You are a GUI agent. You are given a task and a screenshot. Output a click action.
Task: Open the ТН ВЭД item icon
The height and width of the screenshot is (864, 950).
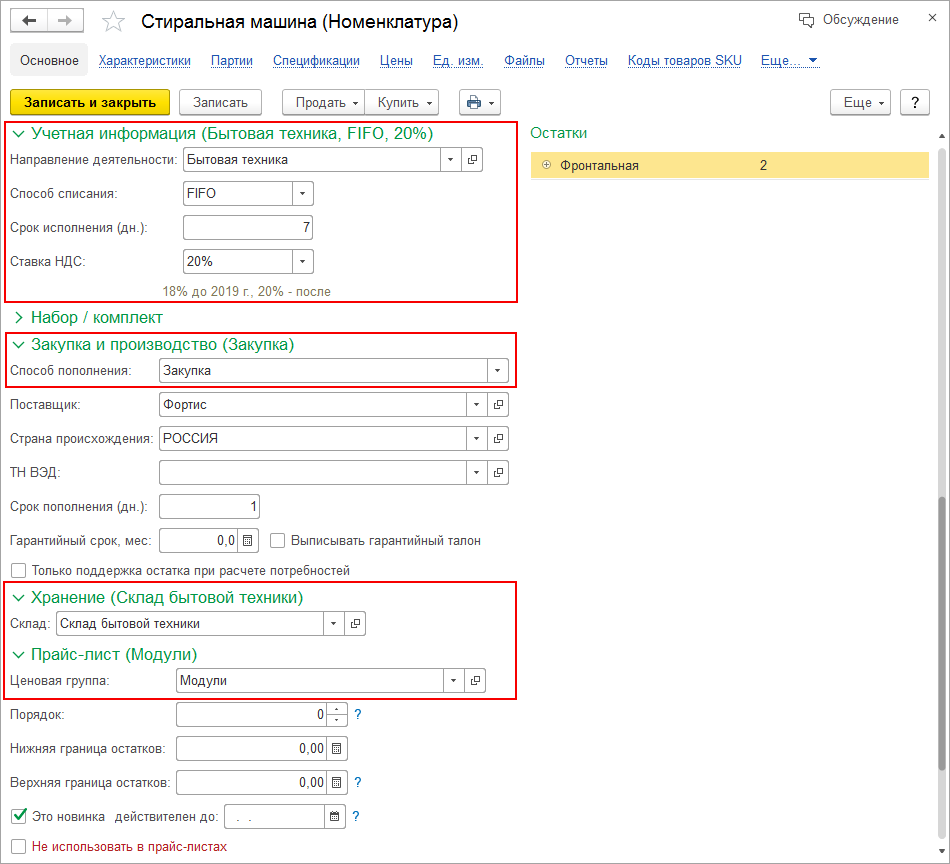point(498,473)
